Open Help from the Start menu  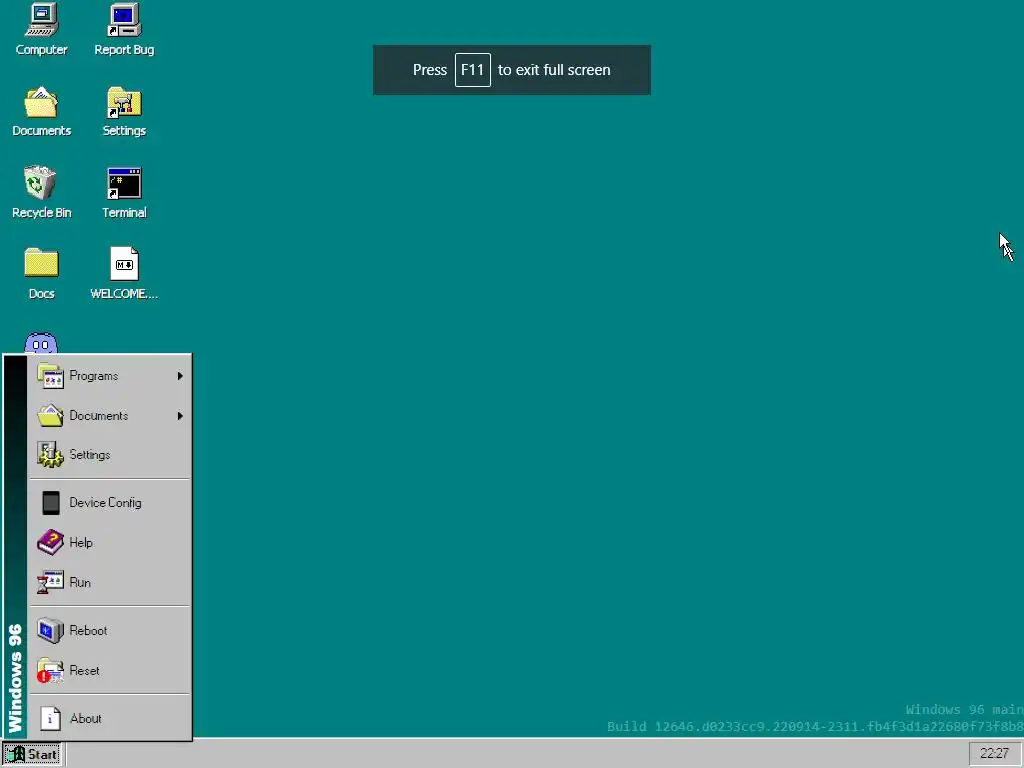point(110,542)
